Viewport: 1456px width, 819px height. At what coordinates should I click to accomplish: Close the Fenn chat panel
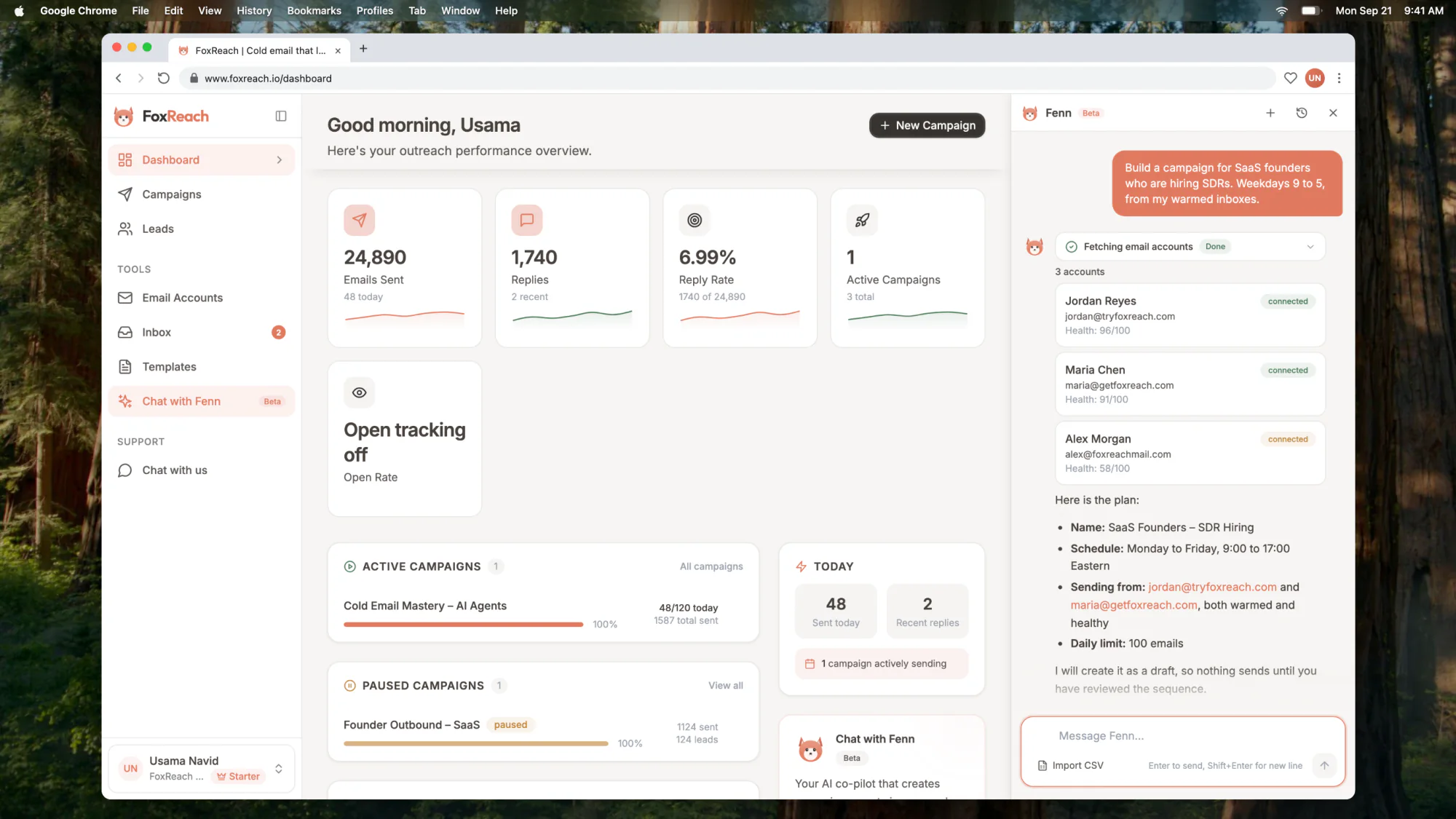tap(1333, 113)
